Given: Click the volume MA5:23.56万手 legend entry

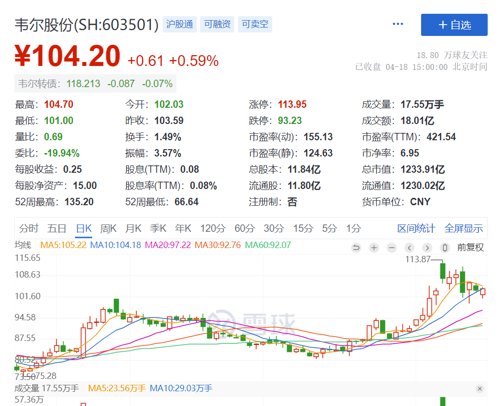Looking at the screenshot, I should click(117, 388).
